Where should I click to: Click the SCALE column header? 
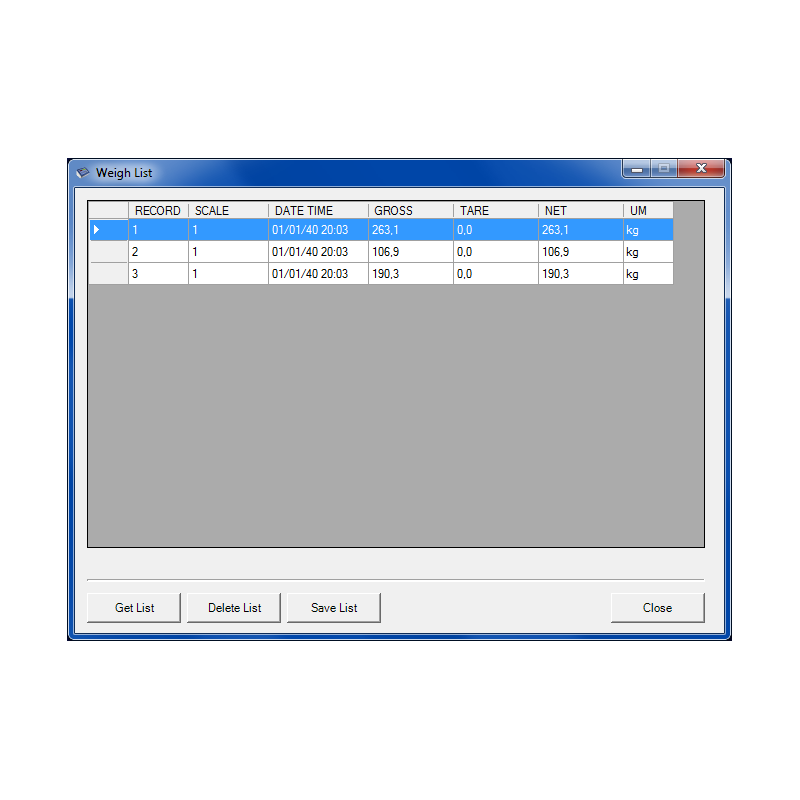click(x=228, y=211)
